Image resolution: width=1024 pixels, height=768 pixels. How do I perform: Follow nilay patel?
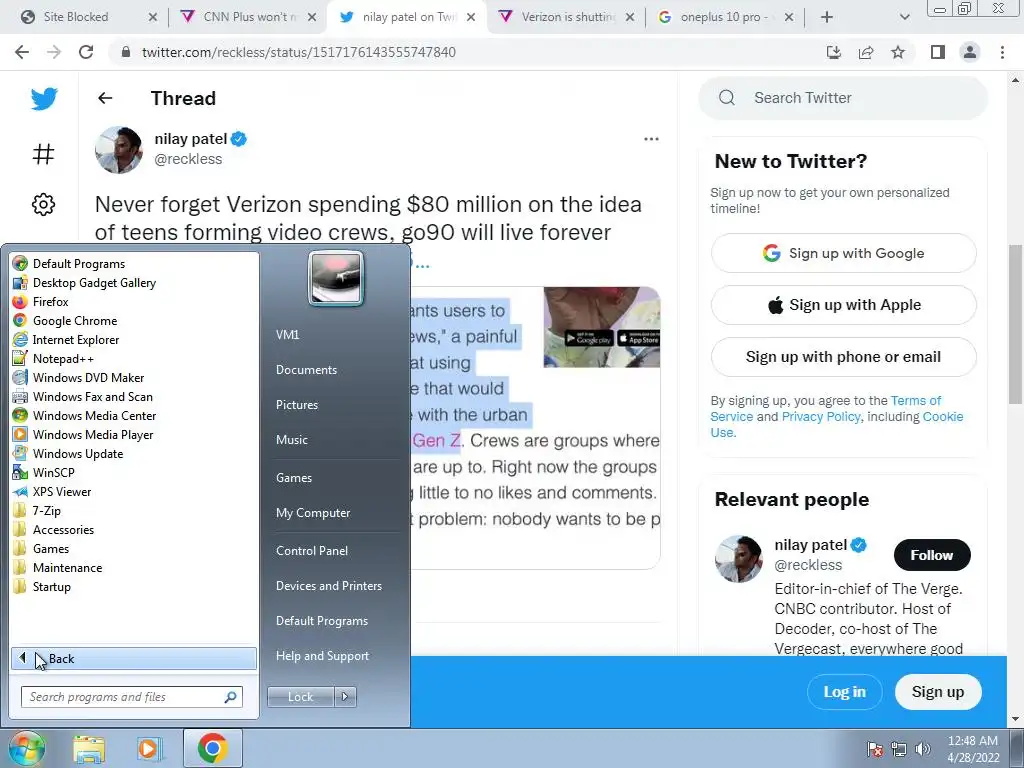932,555
